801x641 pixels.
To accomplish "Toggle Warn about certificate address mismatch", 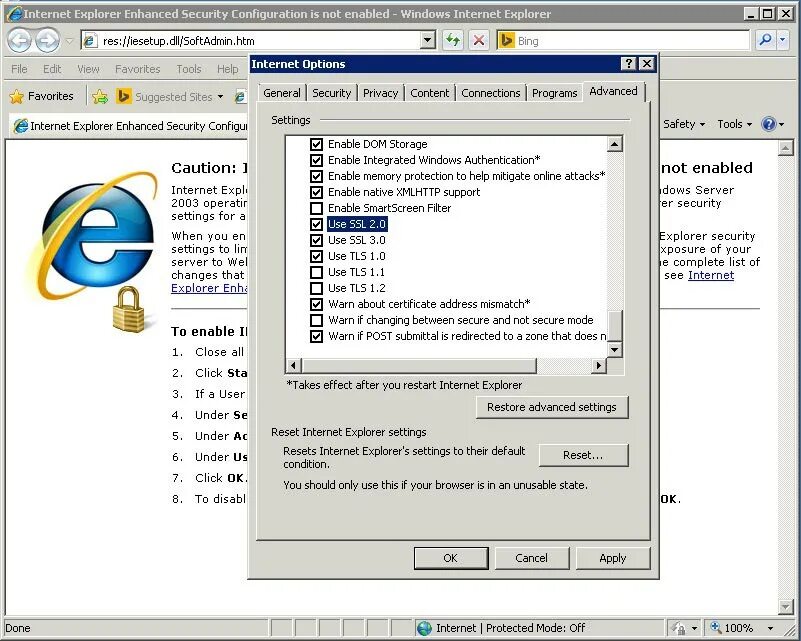I will (x=316, y=304).
